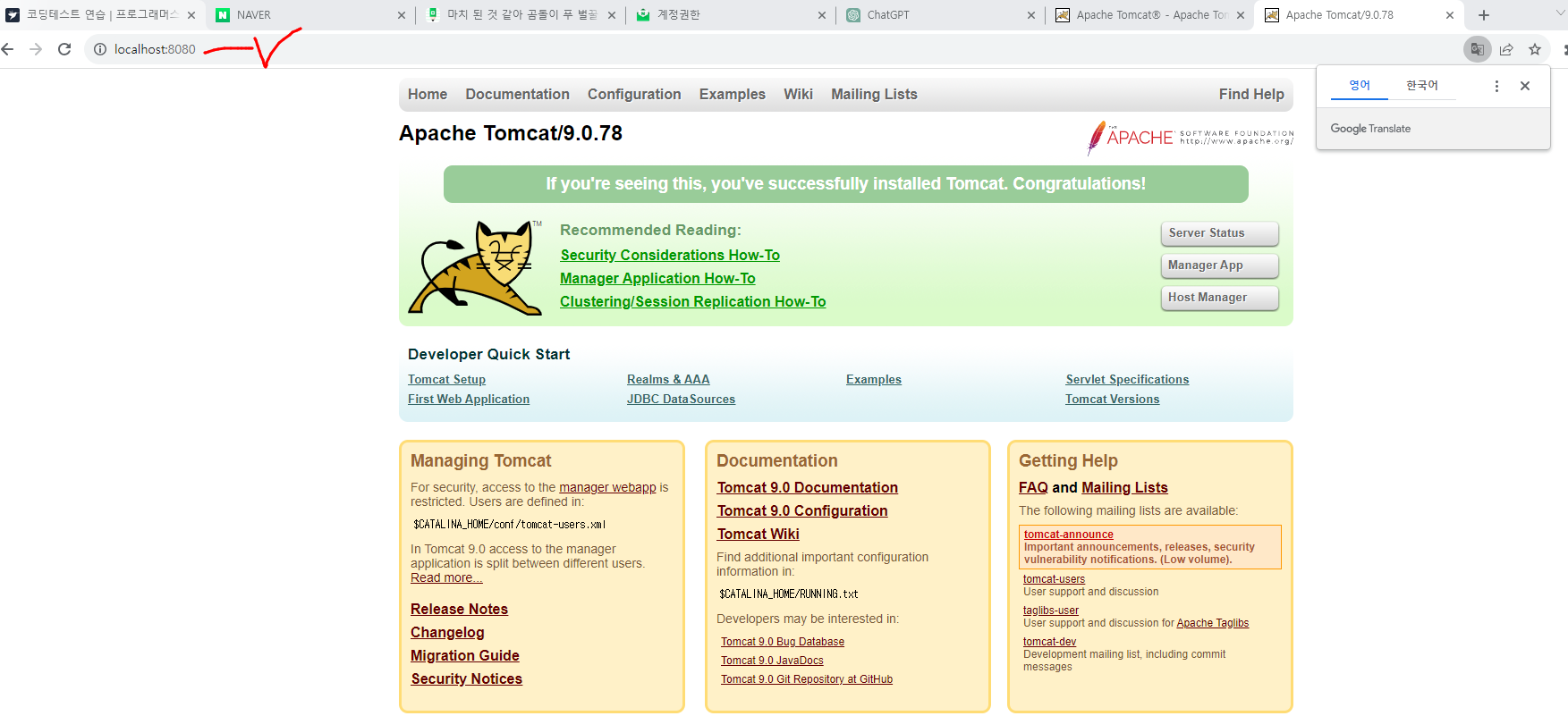Open the tomcat-announce mailing list link
Image resolution: width=1568 pixels, height=716 pixels.
(x=1069, y=535)
